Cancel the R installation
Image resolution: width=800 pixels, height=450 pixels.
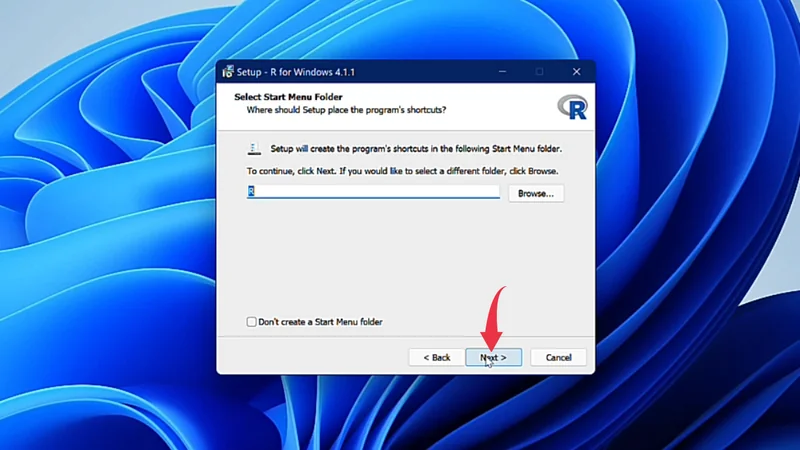558,357
